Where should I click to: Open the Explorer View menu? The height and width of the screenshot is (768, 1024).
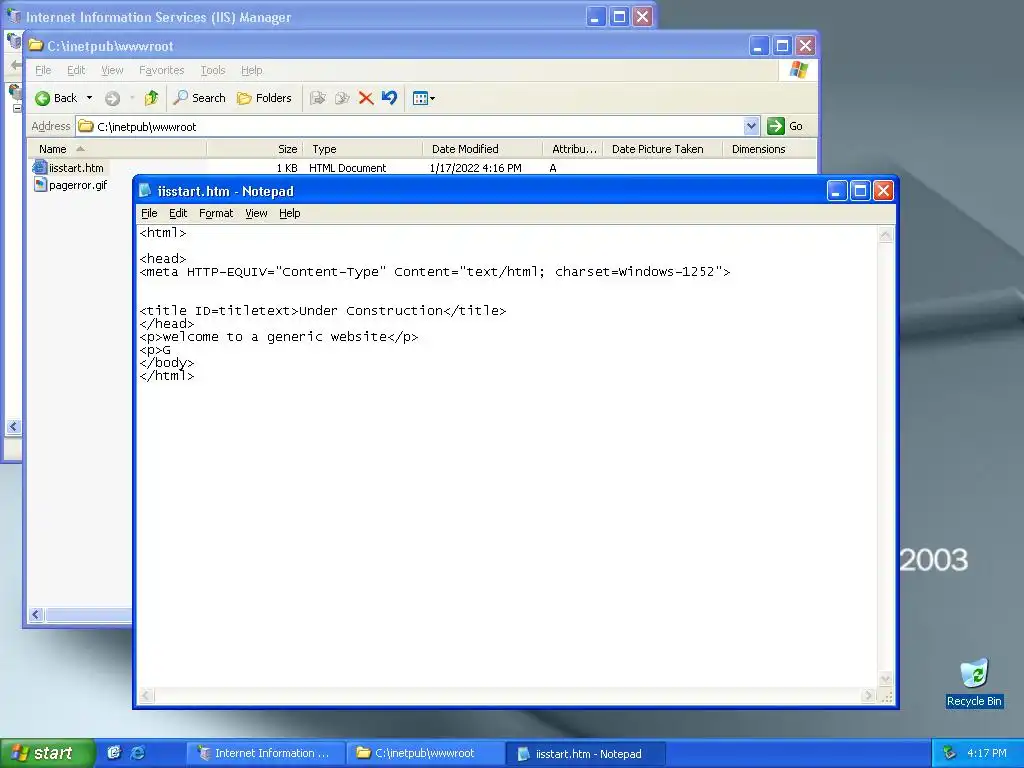(112, 70)
